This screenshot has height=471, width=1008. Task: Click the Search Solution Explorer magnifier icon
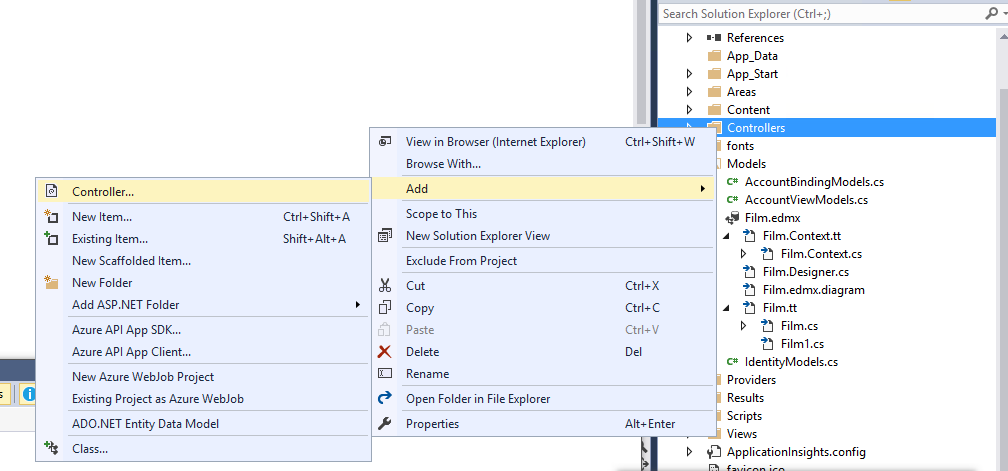click(991, 13)
